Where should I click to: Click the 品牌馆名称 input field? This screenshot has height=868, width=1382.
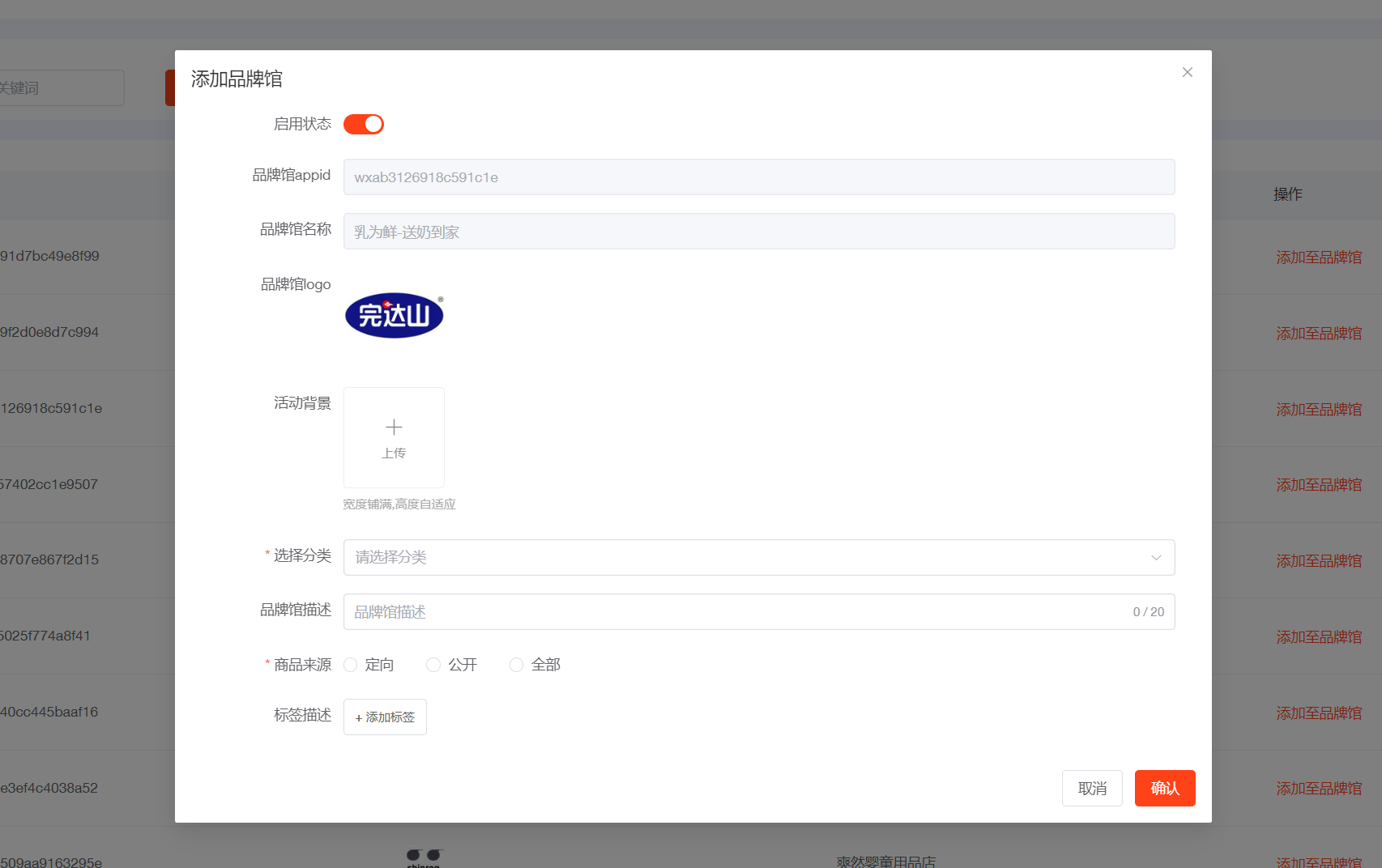point(758,232)
